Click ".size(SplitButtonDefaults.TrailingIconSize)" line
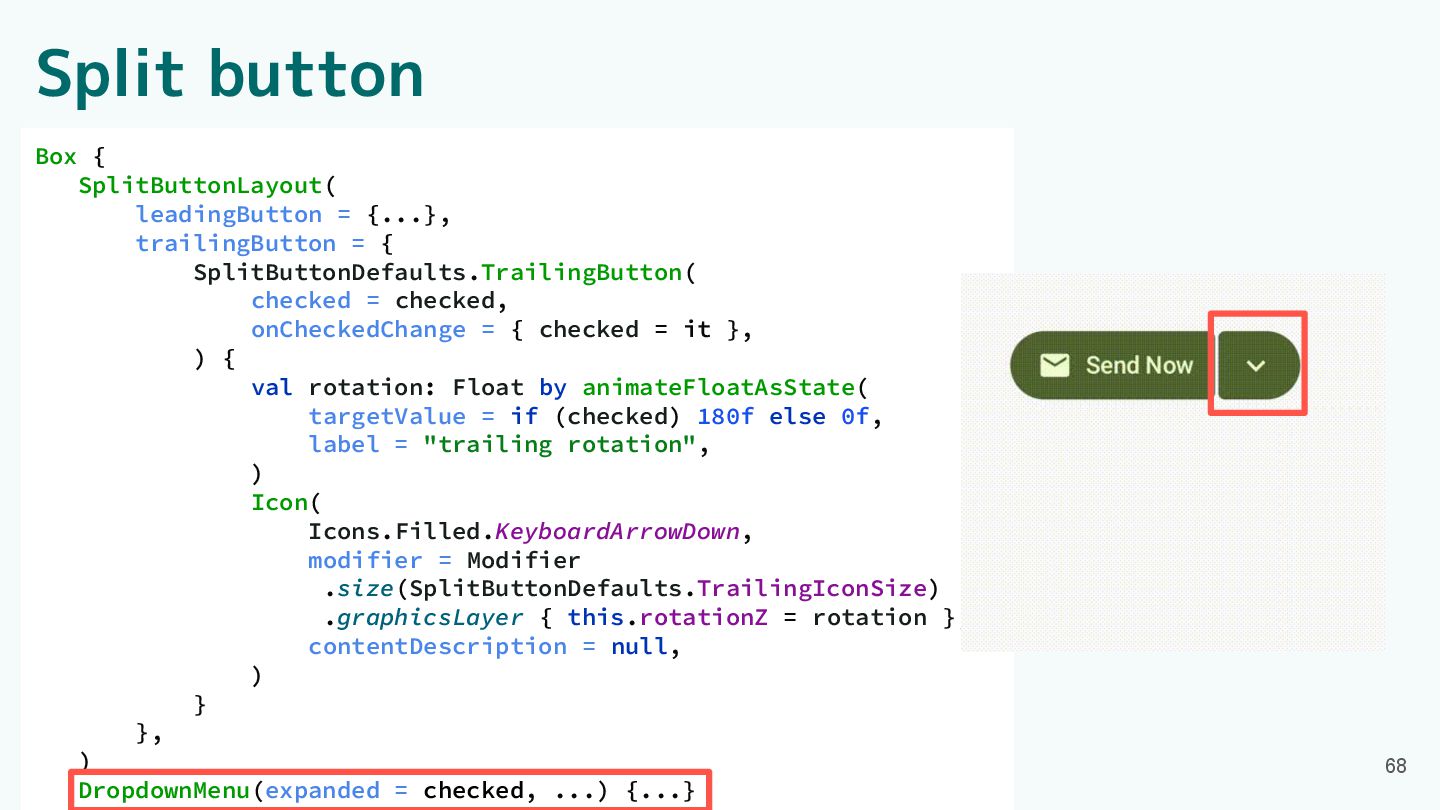Screen dimensions: 1440x810 [x=632, y=588]
